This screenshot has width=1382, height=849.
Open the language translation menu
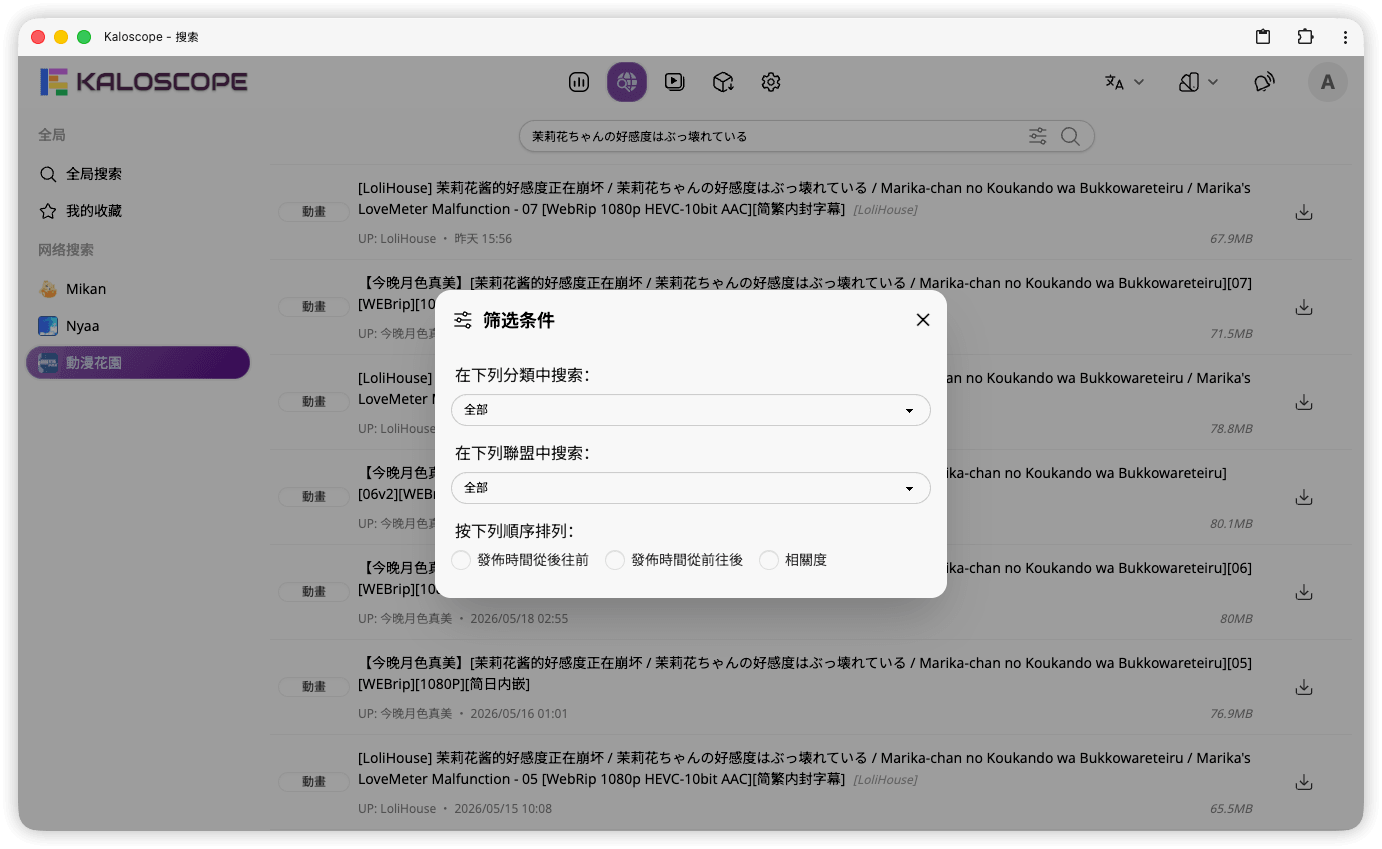tap(1125, 82)
